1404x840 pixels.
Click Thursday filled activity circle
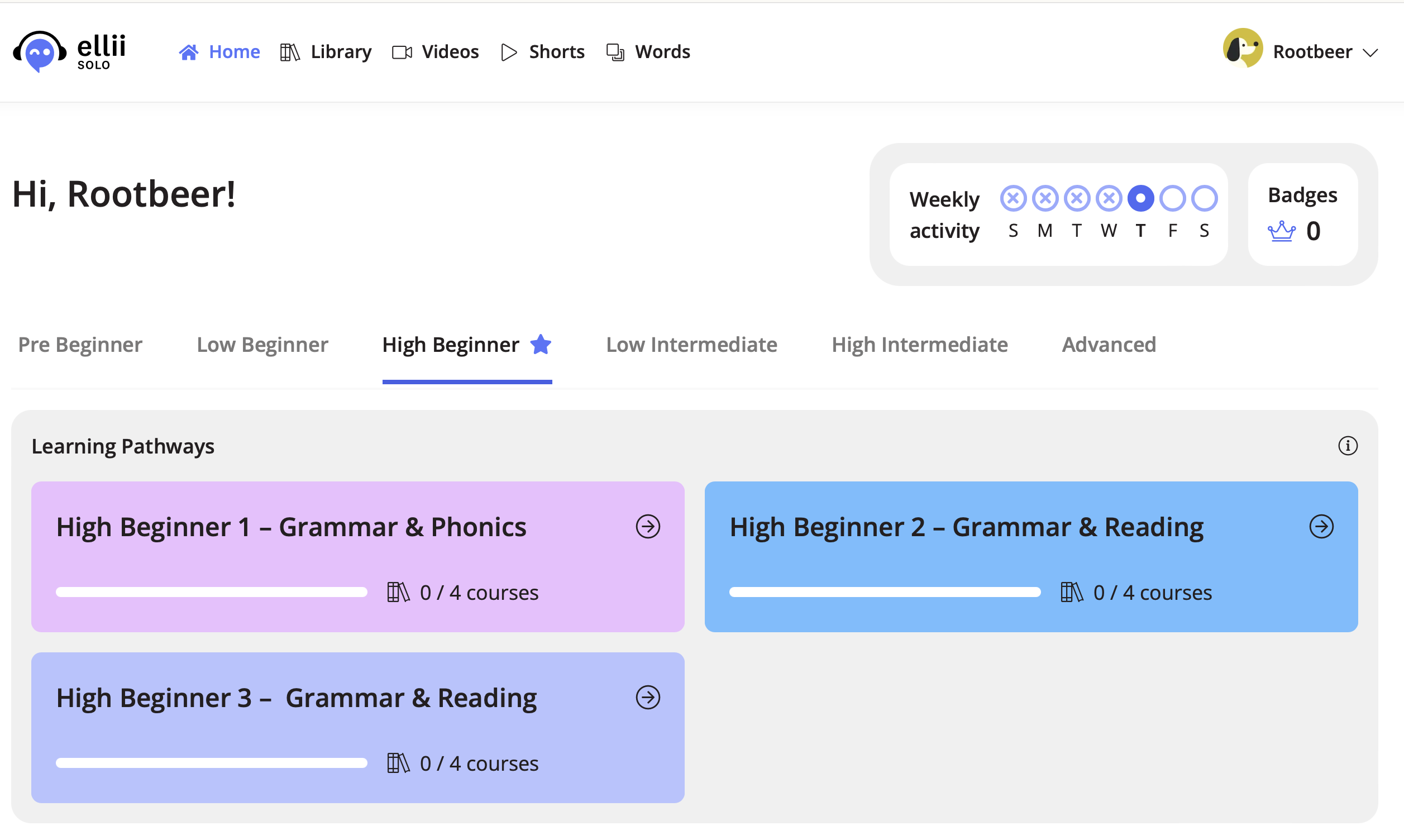coord(1141,199)
